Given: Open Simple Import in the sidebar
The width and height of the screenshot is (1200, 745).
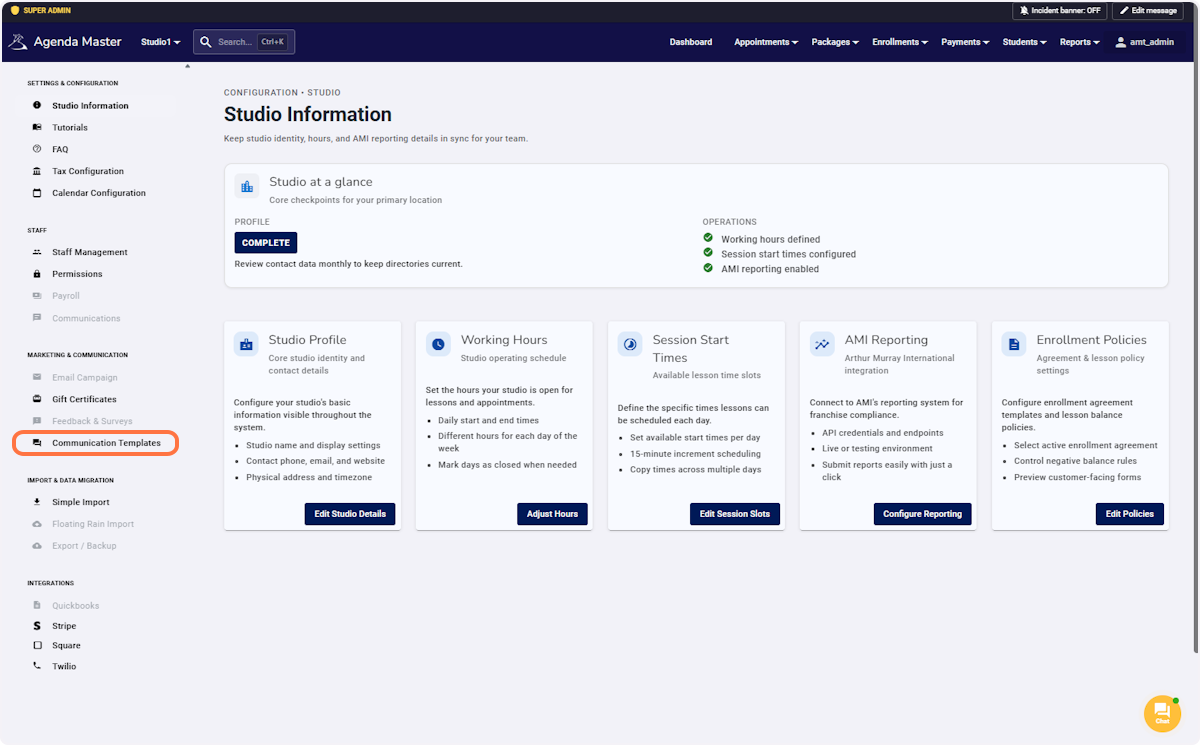Looking at the screenshot, I should tap(81, 502).
